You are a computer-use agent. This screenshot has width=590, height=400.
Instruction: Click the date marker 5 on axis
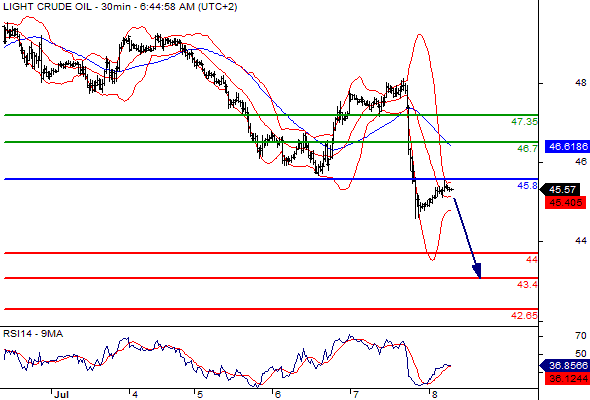[x=200, y=395]
